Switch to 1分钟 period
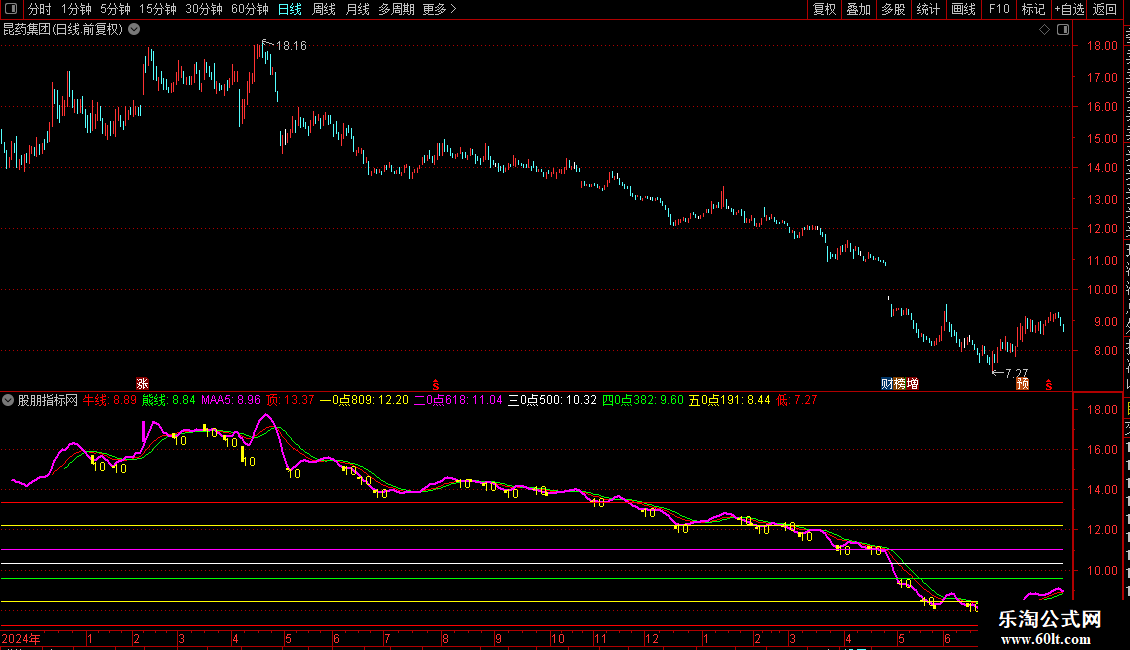This screenshot has height=650, width=1130. 76,9
